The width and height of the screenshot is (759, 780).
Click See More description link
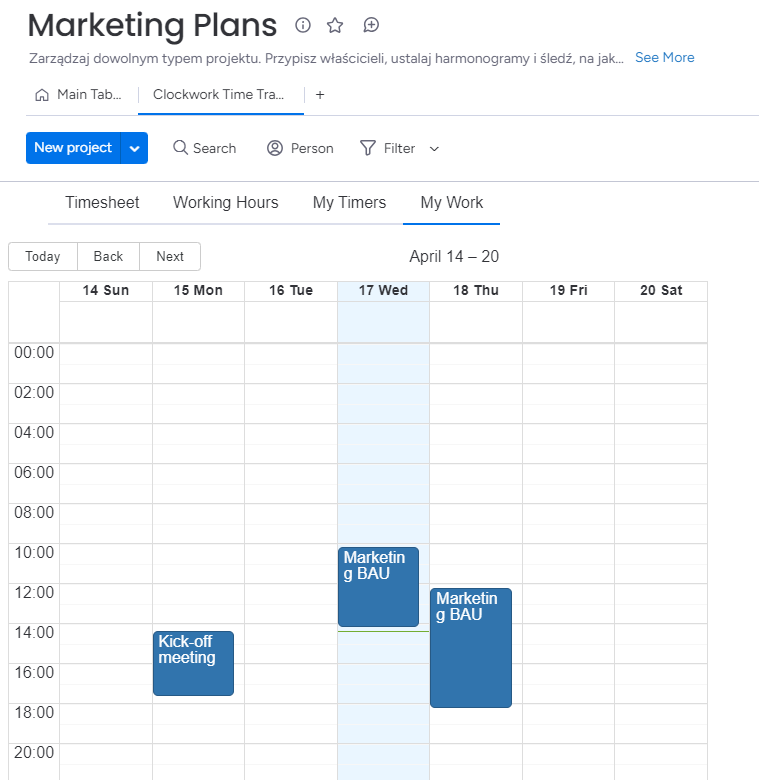[x=664, y=58]
